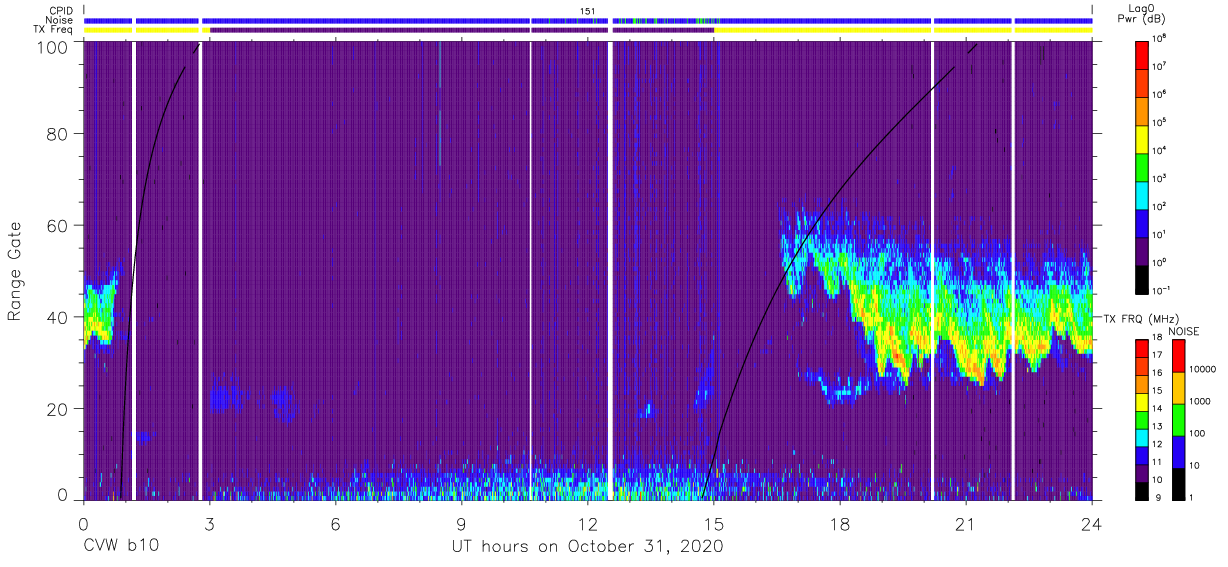
Task: Click the x-axis tick label "15"
Action: (714, 524)
